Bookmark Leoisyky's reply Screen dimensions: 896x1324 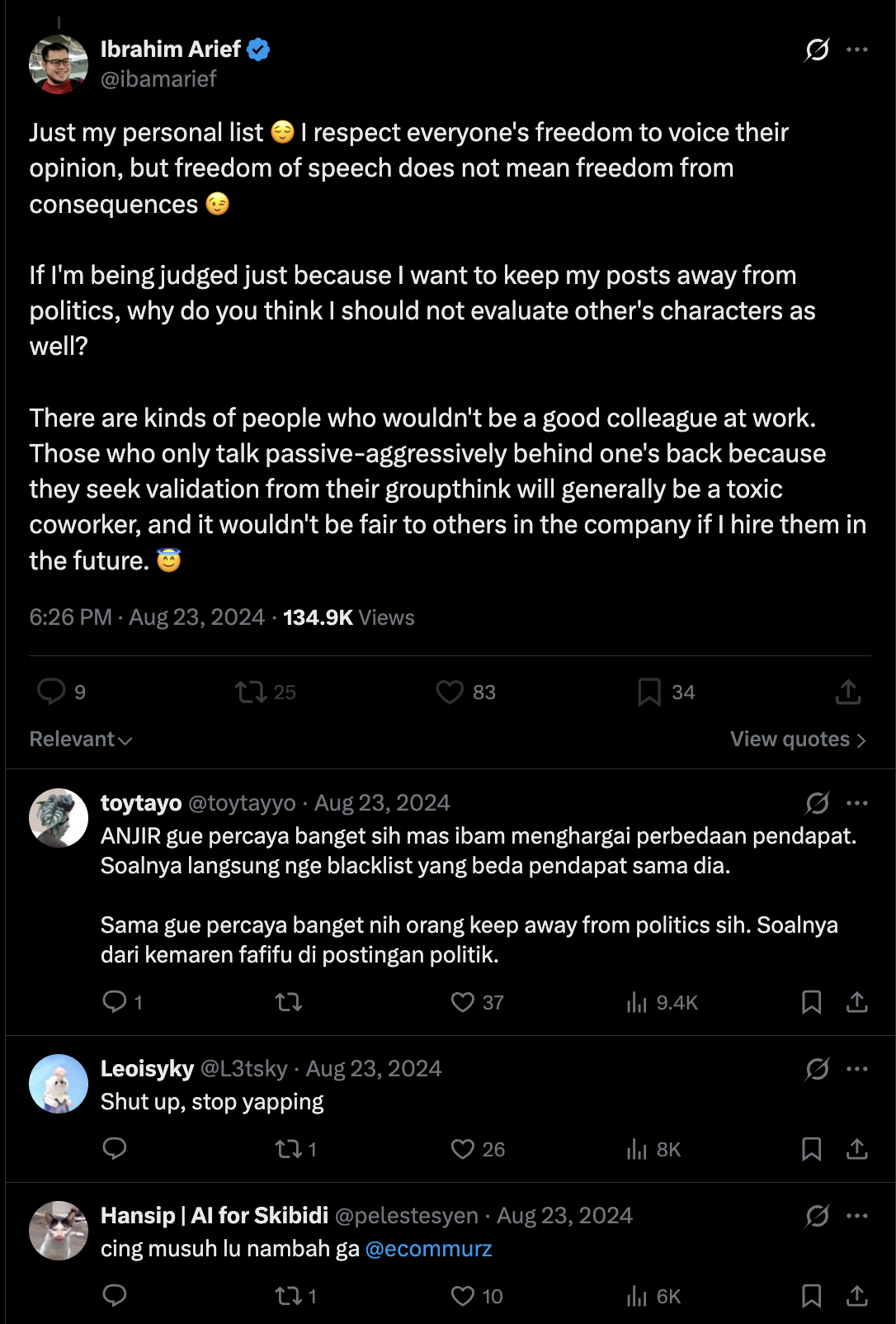point(811,1149)
